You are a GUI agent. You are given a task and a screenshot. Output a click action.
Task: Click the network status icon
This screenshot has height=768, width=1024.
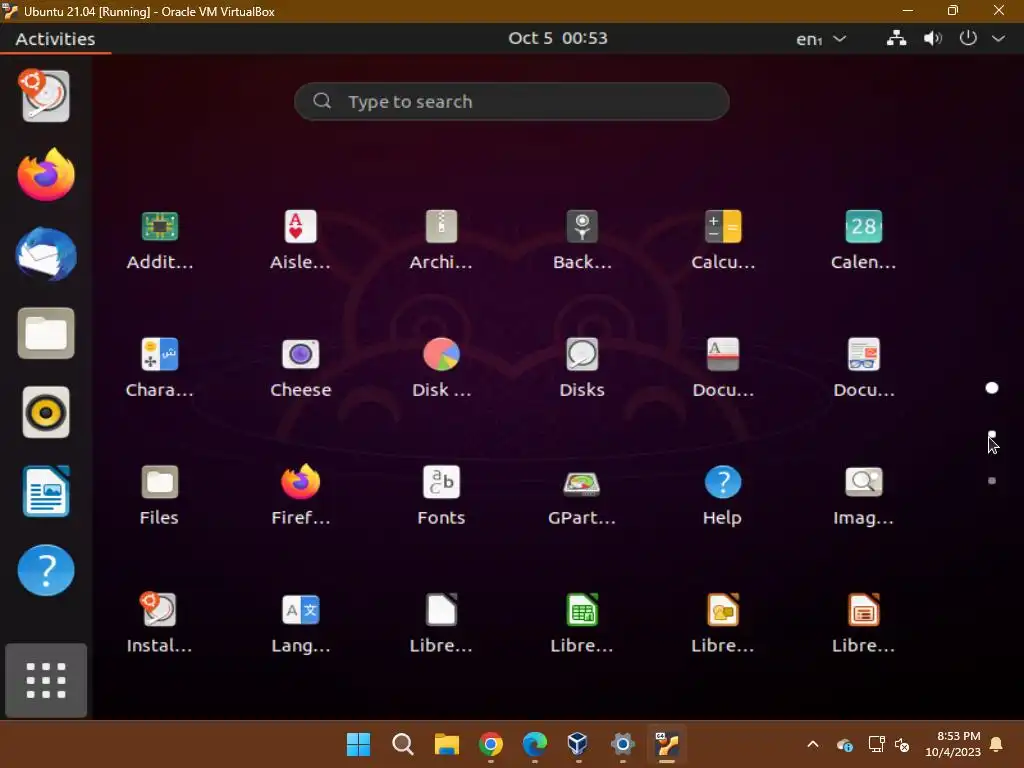(896, 38)
